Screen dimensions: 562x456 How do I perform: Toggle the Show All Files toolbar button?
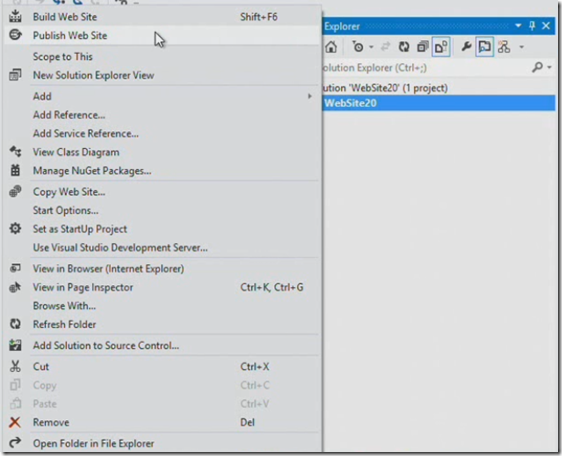point(441,47)
